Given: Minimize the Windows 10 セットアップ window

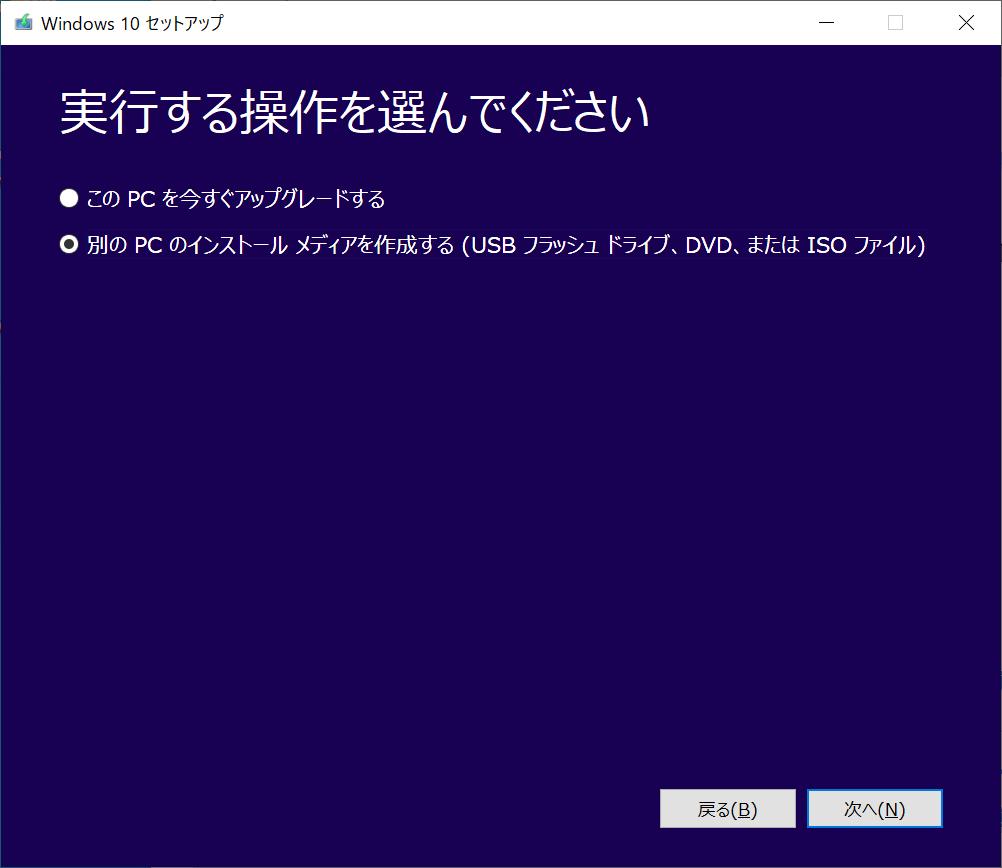Looking at the screenshot, I should [x=826, y=23].
